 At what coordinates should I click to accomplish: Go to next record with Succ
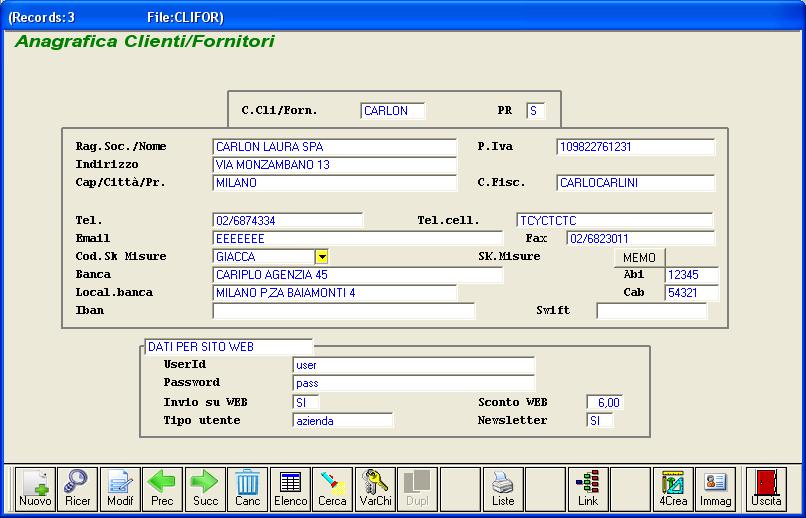click(205, 488)
